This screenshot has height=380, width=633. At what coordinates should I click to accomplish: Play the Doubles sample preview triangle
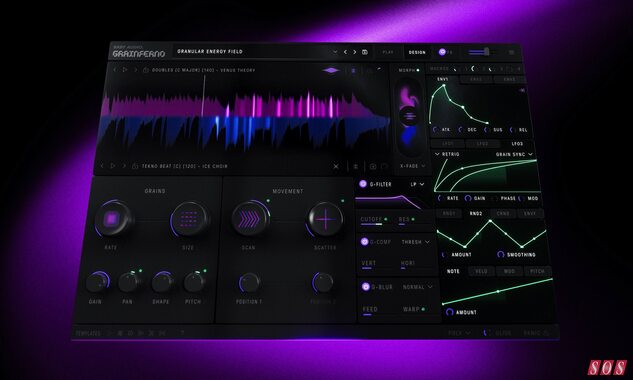pyautogui.click(x=125, y=70)
